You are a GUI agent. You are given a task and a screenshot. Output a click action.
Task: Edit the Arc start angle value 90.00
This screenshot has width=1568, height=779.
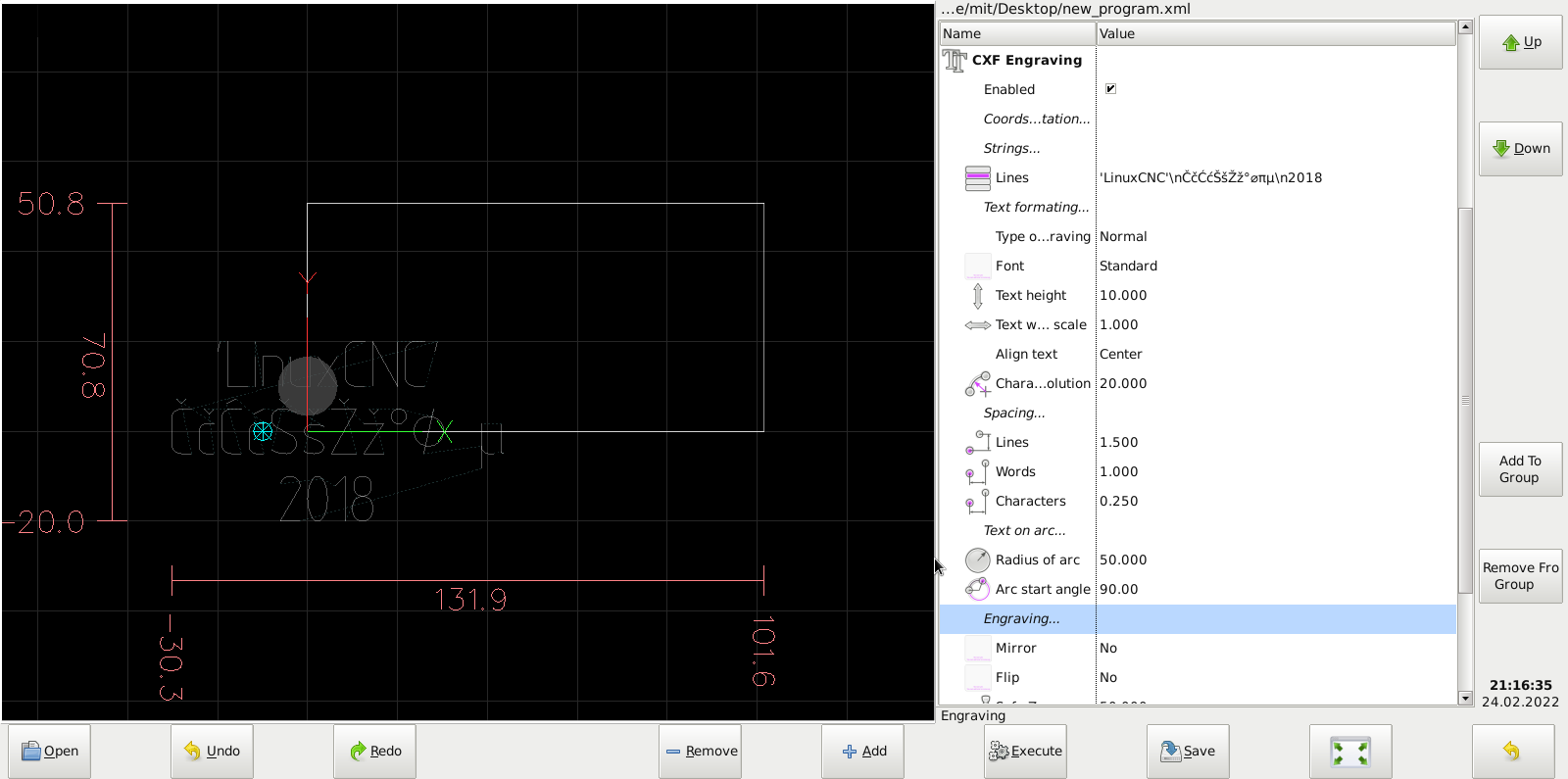[x=1118, y=589]
